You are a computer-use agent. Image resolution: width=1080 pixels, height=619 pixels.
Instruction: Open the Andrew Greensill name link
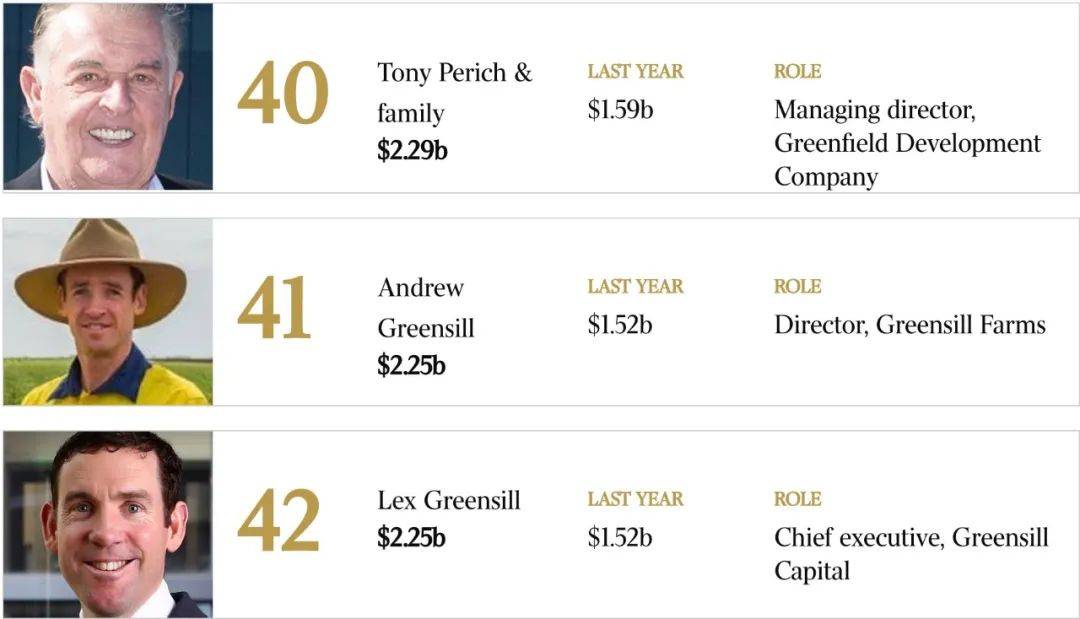click(426, 307)
